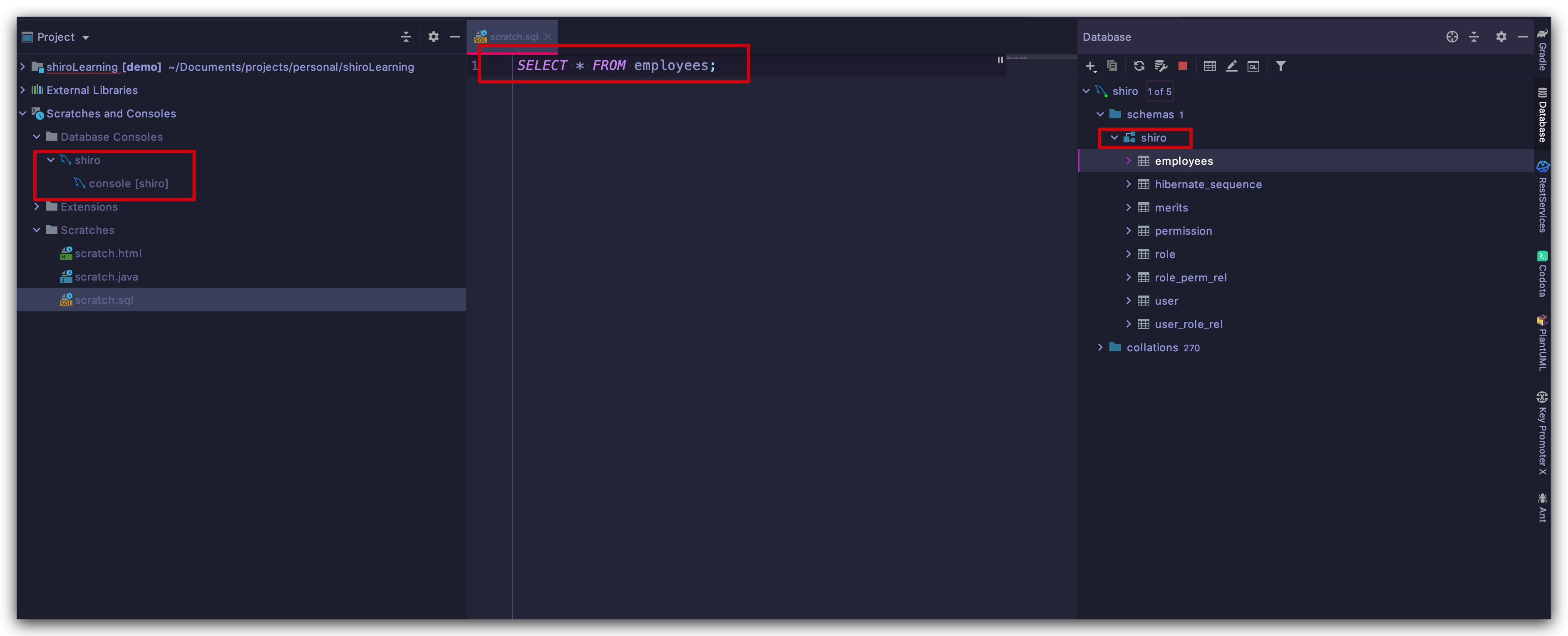Viewport: 1568px width, 636px height.
Task: Open Project panel settings gear
Action: (x=433, y=37)
